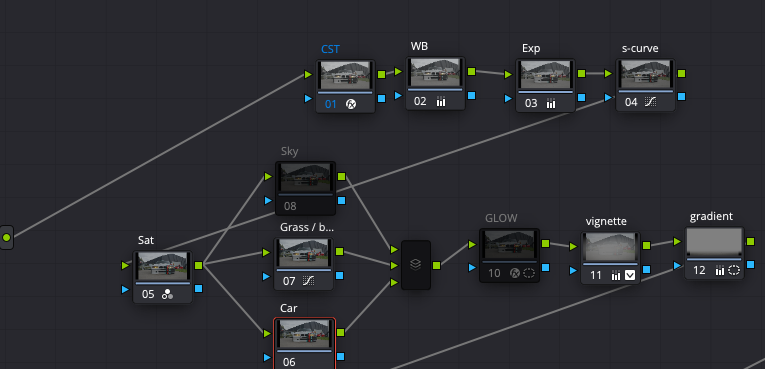Select the Car node thumbnail
The width and height of the screenshot is (765, 369).
coord(304,334)
